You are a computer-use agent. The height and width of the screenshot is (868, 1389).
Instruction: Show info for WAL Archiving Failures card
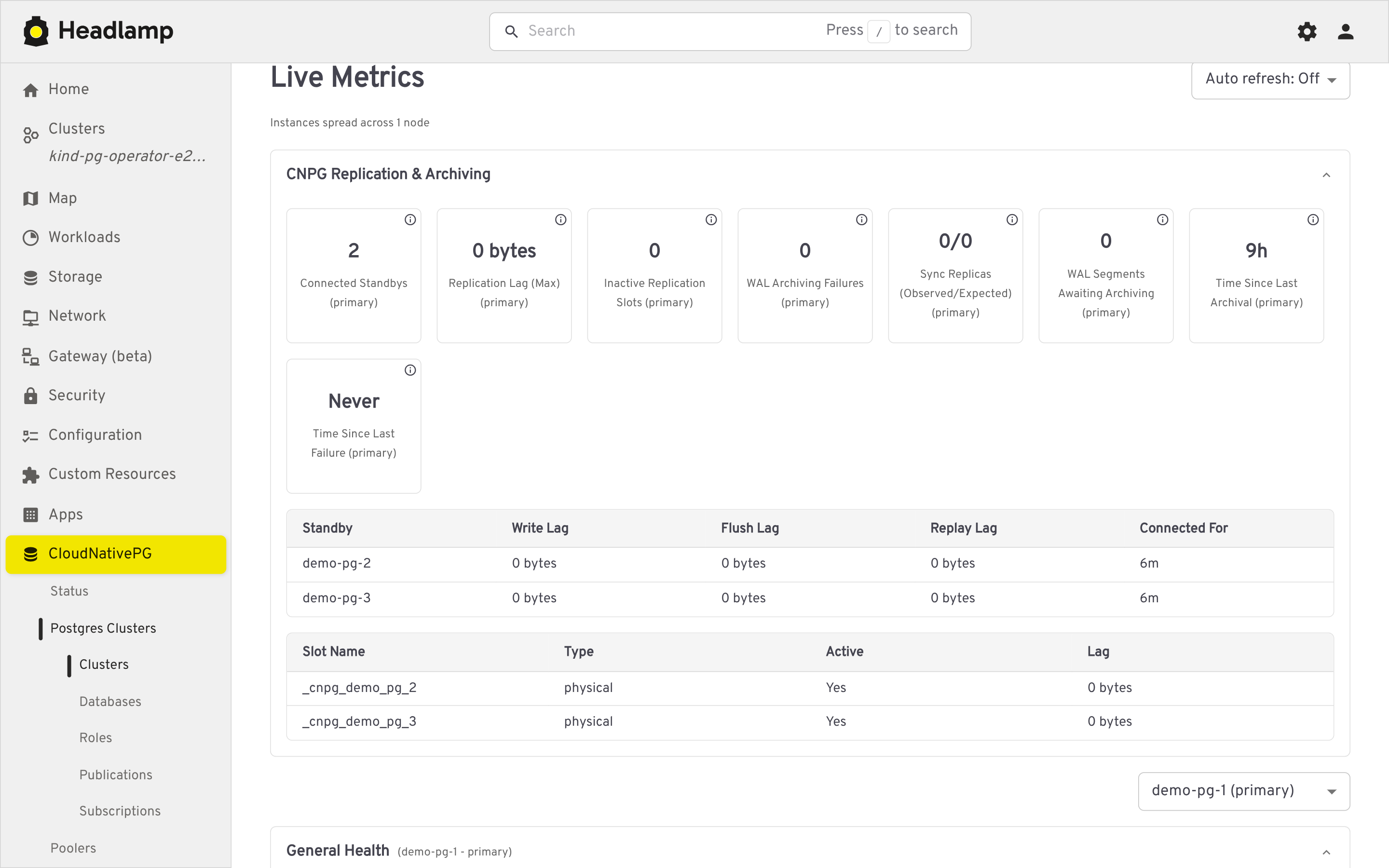click(861, 219)
